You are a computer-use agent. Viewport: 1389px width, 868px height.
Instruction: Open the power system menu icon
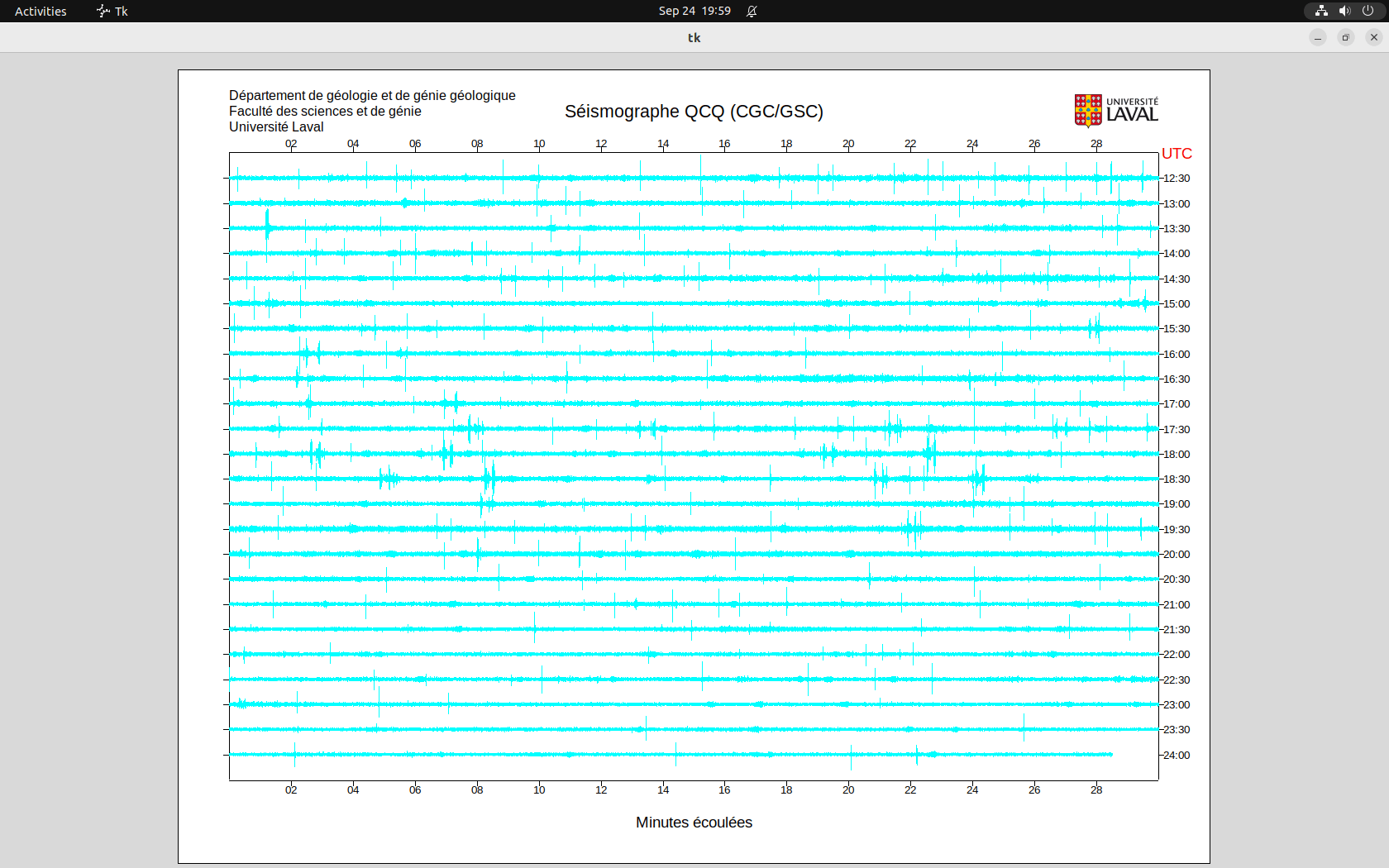point(1368,11)
